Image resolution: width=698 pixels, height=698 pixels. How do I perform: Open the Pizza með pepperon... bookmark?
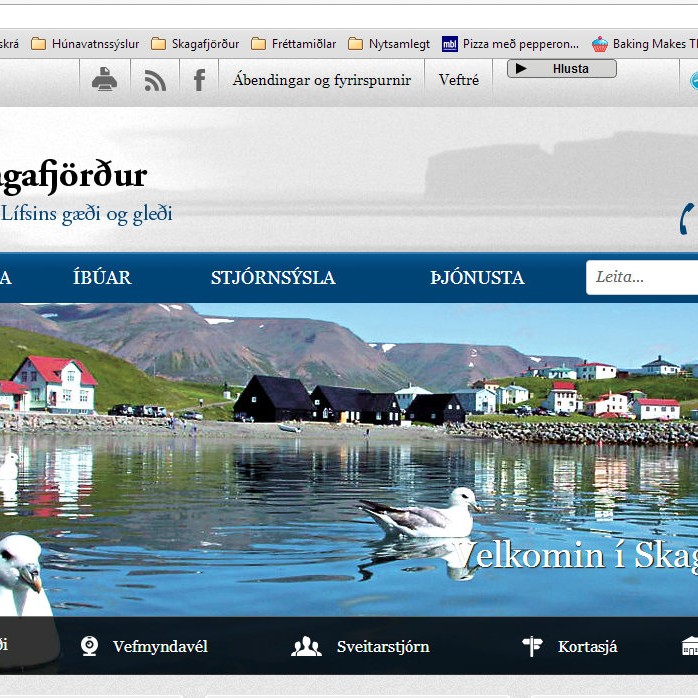tap(510, 44)
